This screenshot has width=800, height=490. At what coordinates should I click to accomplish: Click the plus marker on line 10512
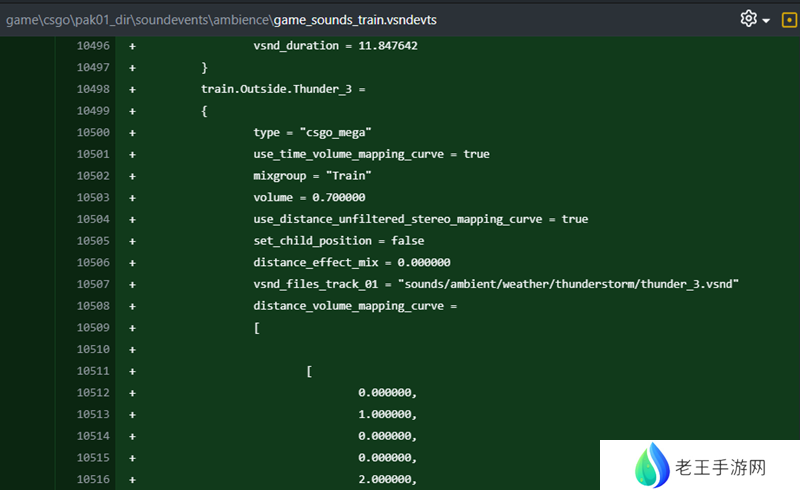132,392
